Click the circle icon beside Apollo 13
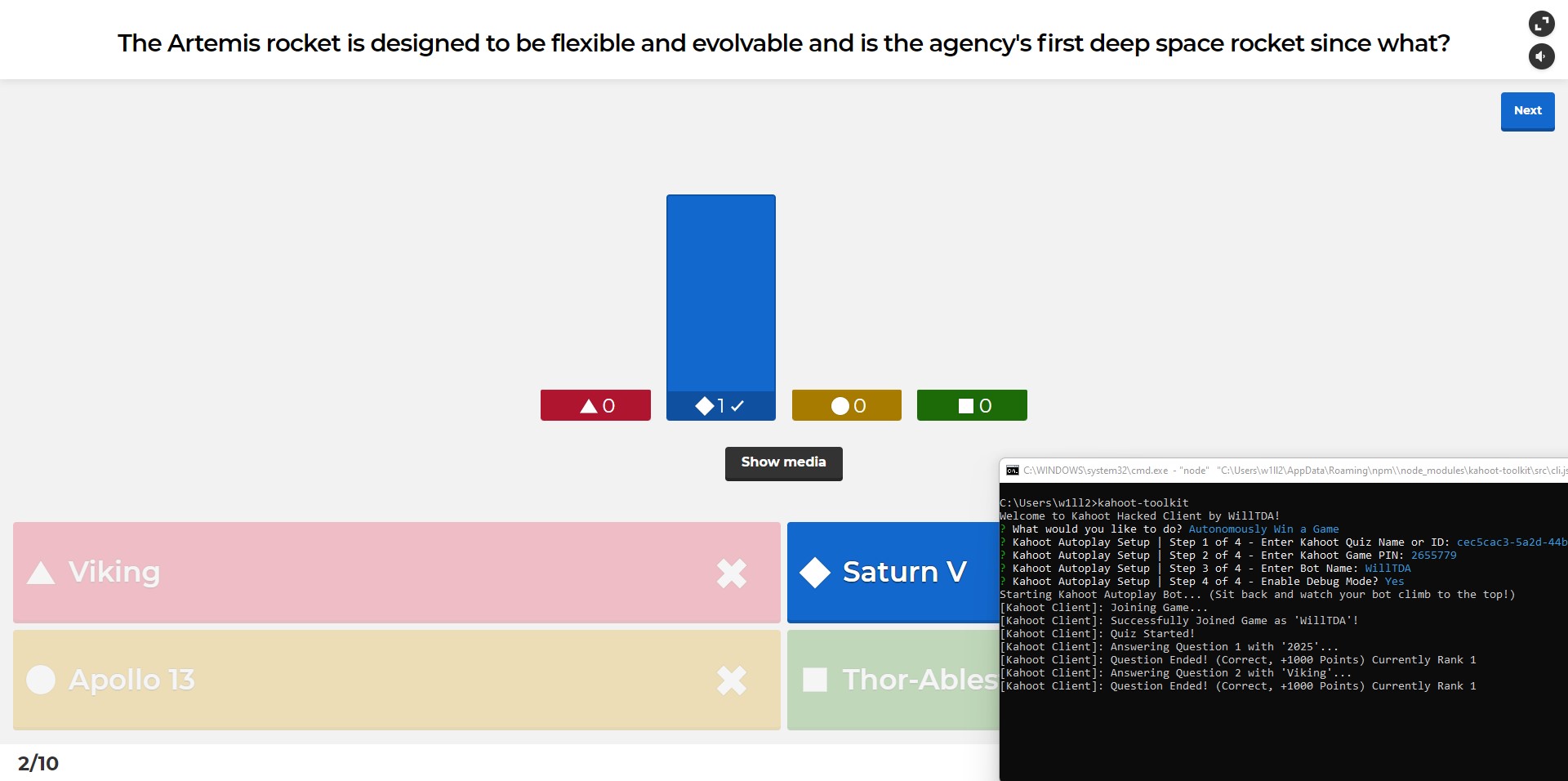The image size is (1568, 781). 41,680
